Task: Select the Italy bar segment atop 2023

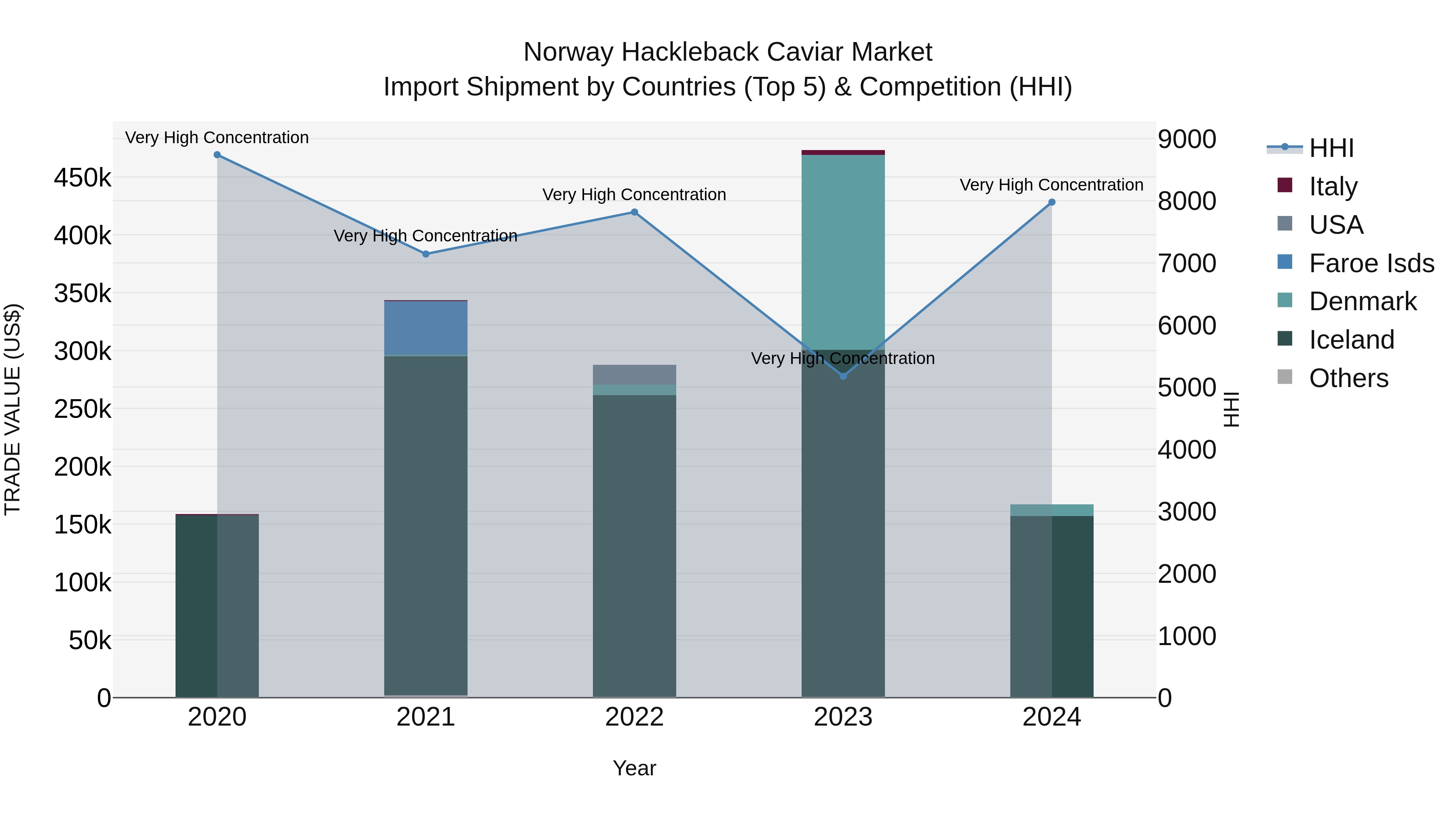Action: coord(843,152)
